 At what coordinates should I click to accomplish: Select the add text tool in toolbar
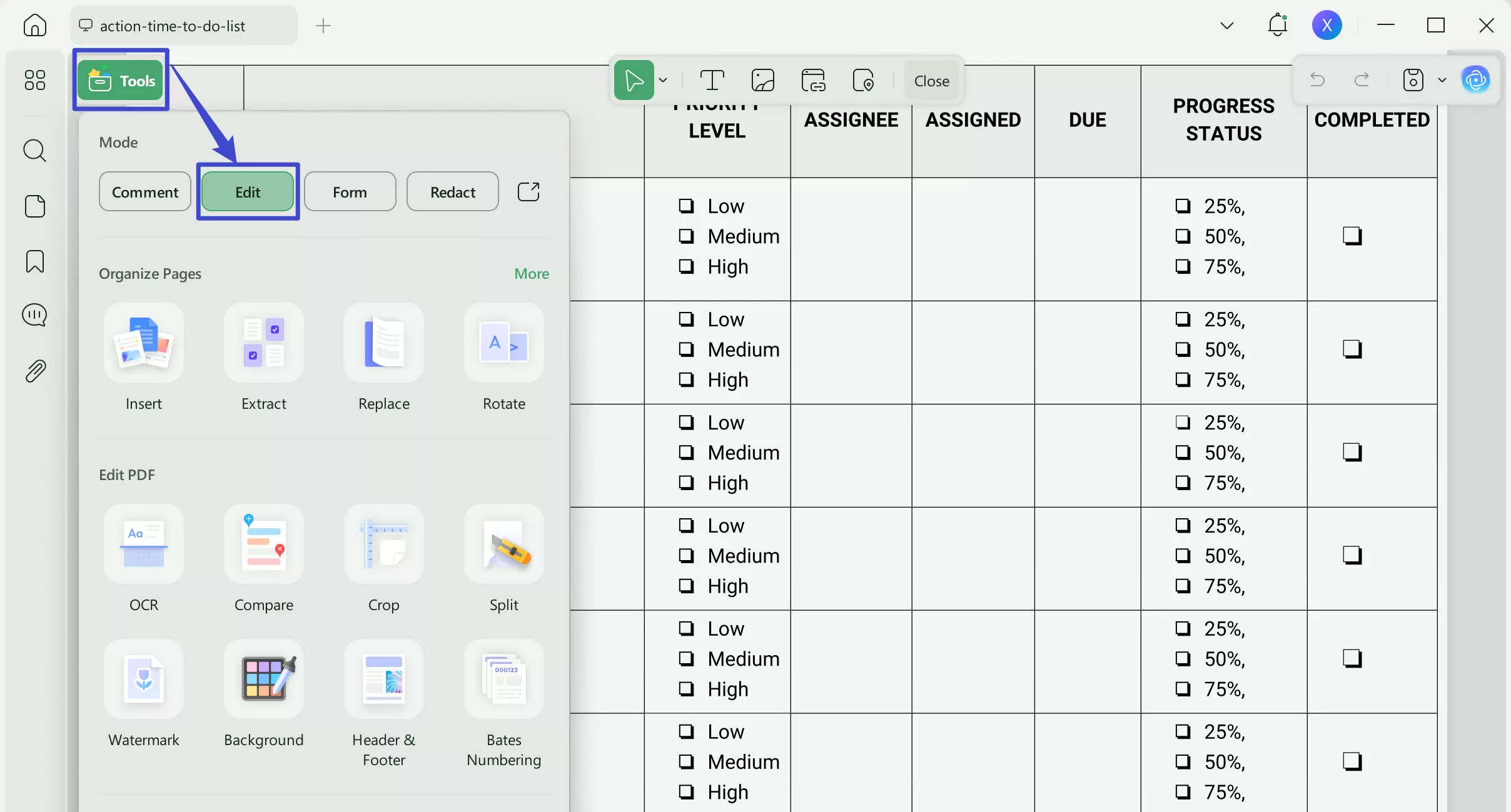pos(711,81)
